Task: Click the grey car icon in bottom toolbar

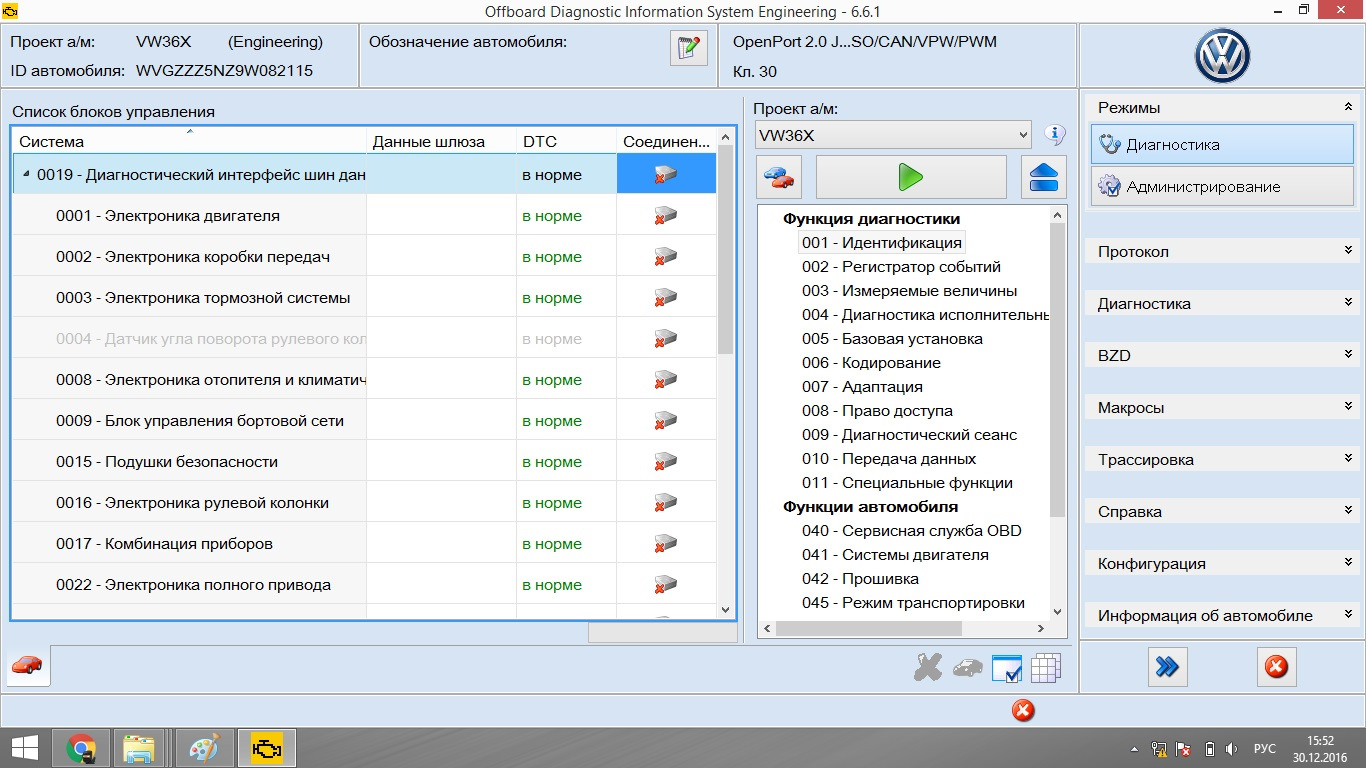Action: tap(967, 668)
